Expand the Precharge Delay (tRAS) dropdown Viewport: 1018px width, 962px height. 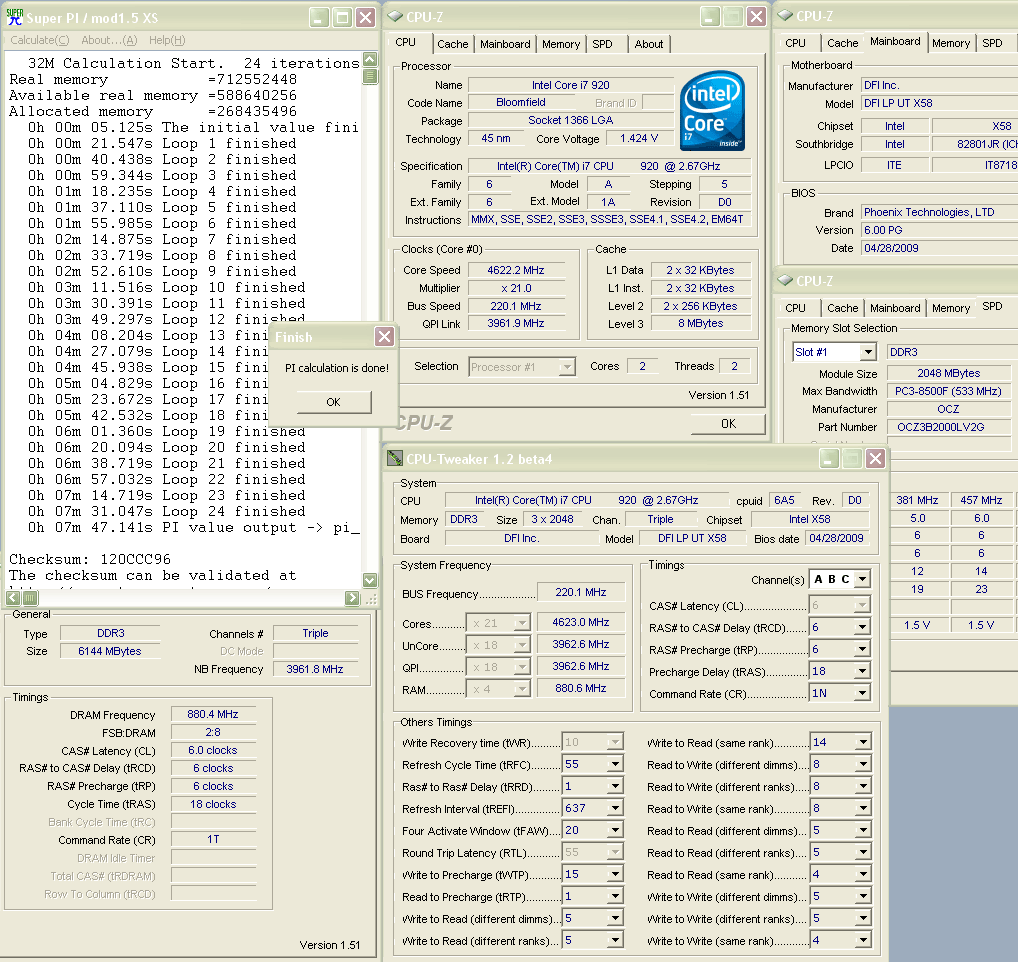(x=862, y=671)
